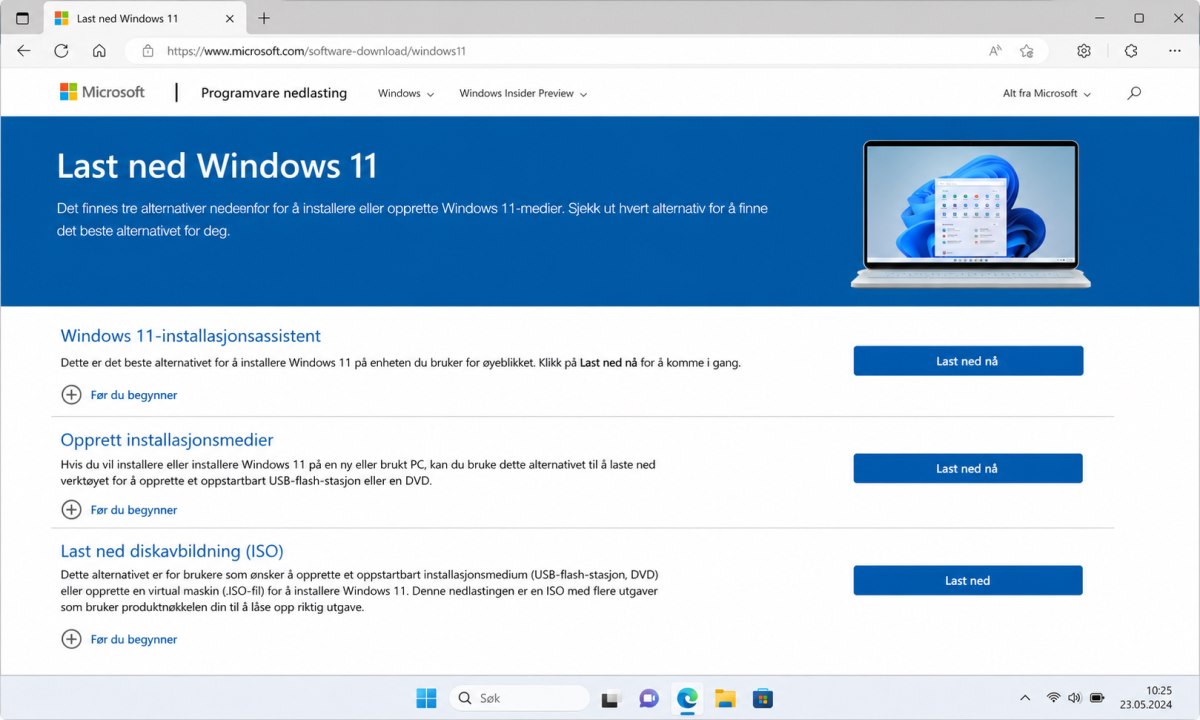Open the Windows Insider Preview dropdown
Viewport: 1200px width, 720px height.
[x=523, y=93]
